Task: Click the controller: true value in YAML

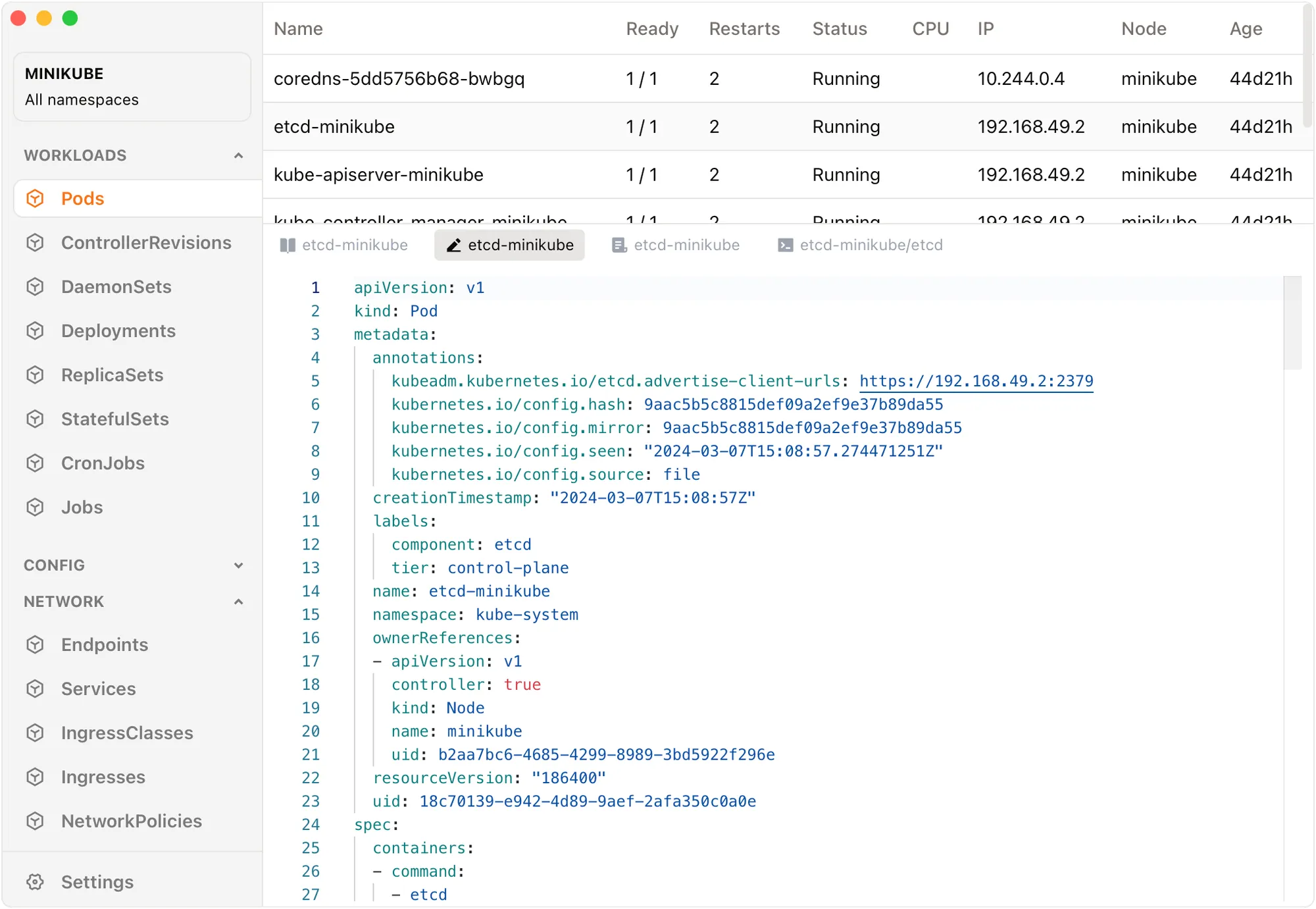Action: point(522,685)
